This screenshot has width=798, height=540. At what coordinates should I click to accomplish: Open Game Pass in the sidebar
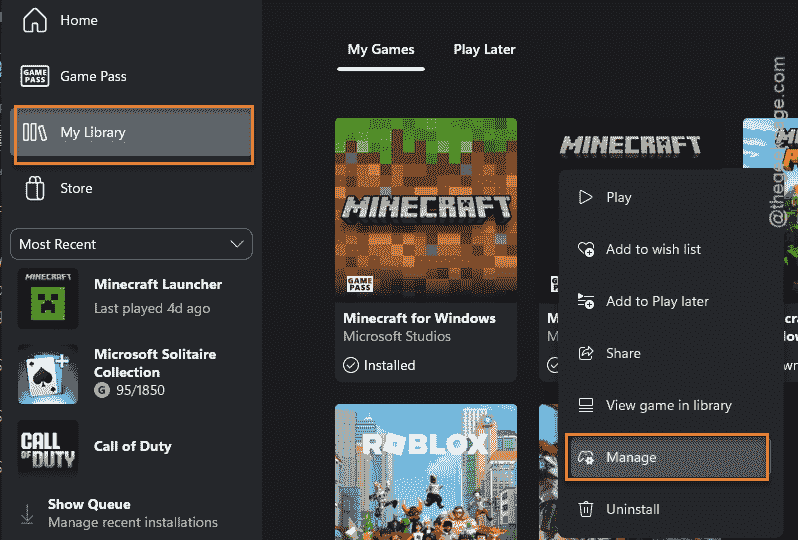click(x=131, y=76)
